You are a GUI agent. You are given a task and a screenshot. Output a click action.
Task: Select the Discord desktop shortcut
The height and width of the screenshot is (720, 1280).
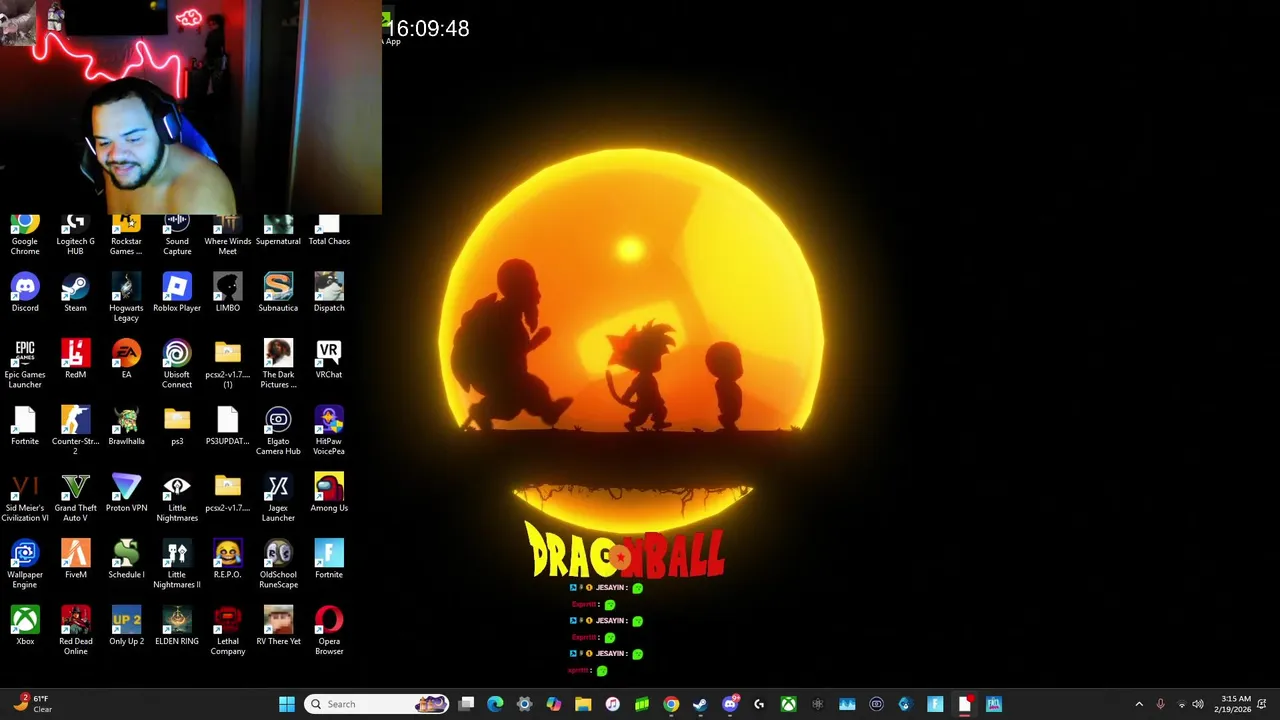point(25,293)
